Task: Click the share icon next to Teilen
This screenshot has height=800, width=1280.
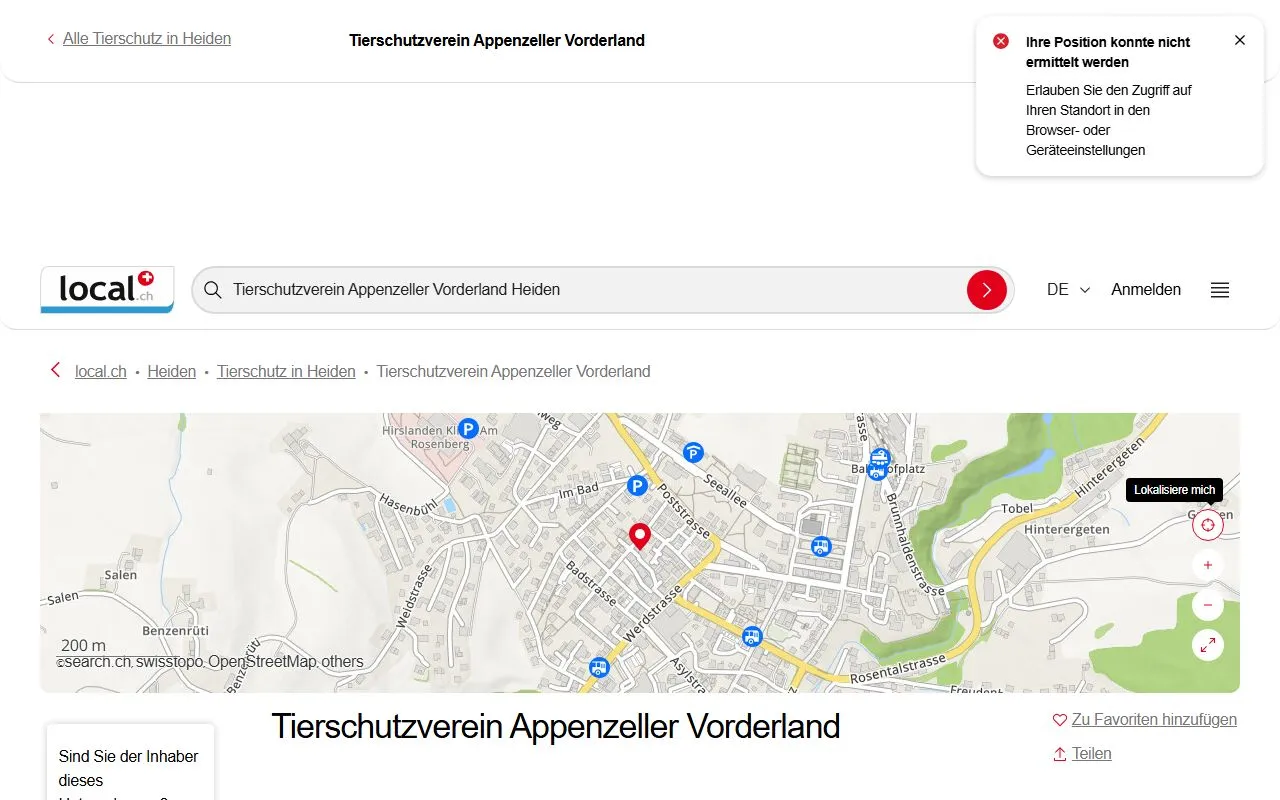Action: coord(1059,753)
